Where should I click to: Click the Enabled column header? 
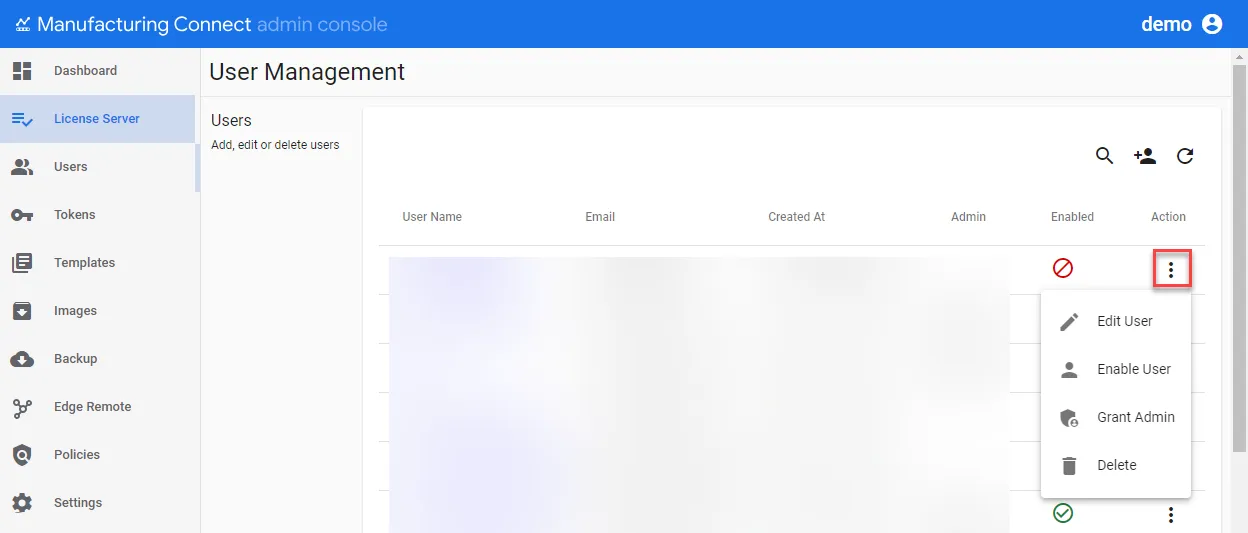click(x=1072, y=217)
